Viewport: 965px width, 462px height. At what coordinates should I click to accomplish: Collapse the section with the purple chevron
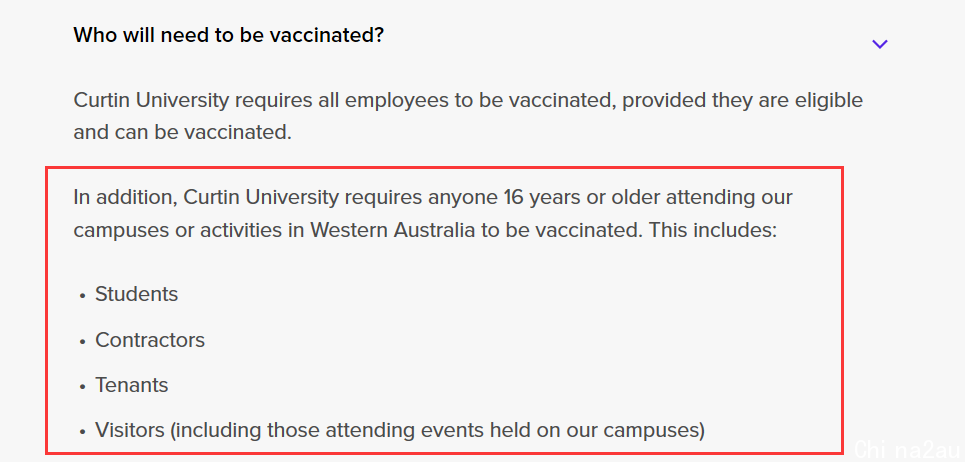tap(879, 44)
